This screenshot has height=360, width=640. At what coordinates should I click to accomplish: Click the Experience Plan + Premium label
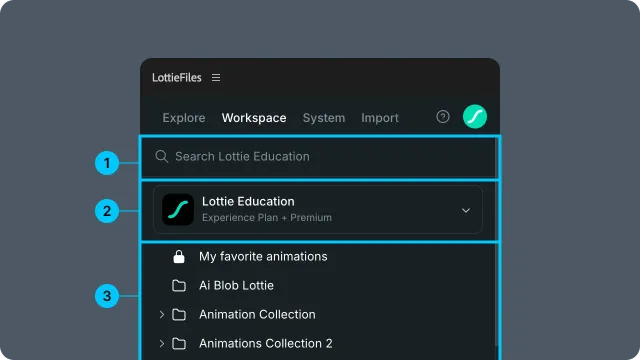click(x=267, y=218)
